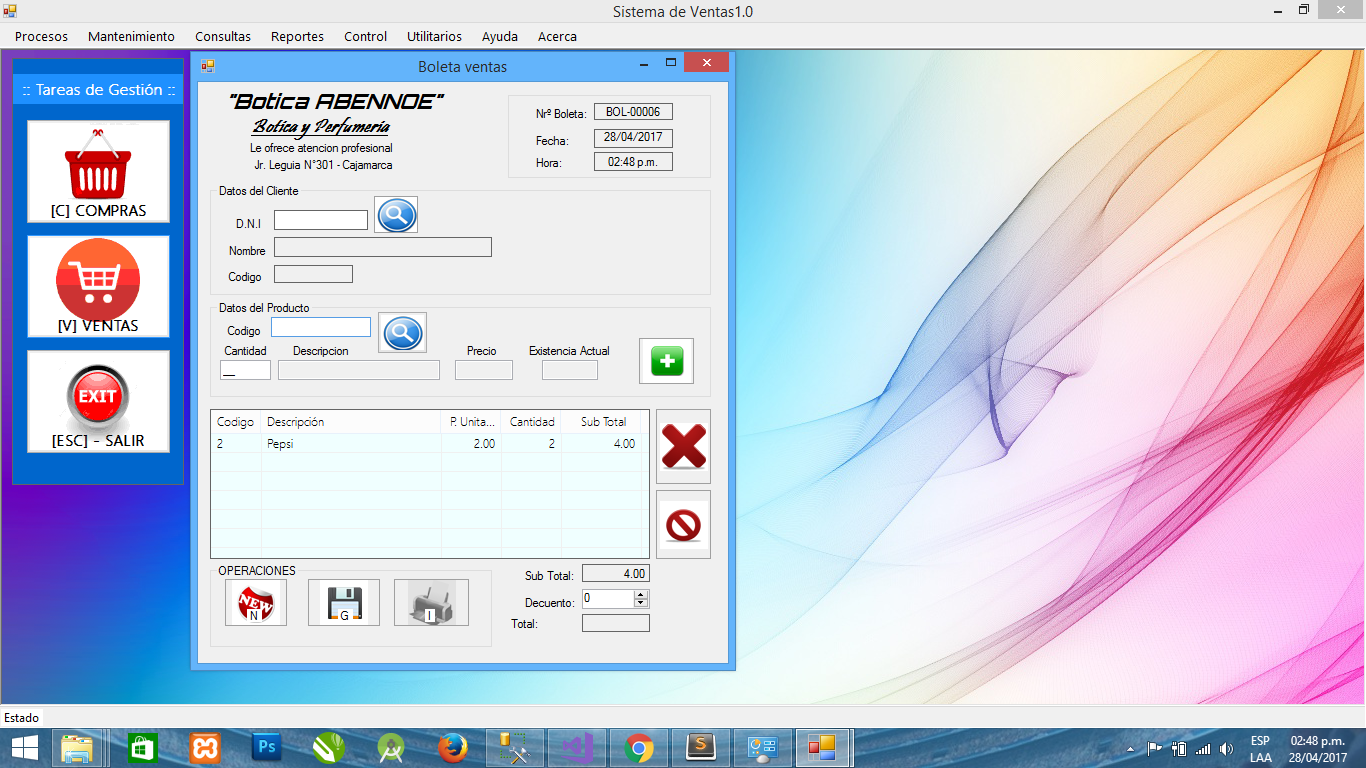1366x768 pixels.
Task: Save the boleta with floppy disk icon
Action: coord(343,603)
